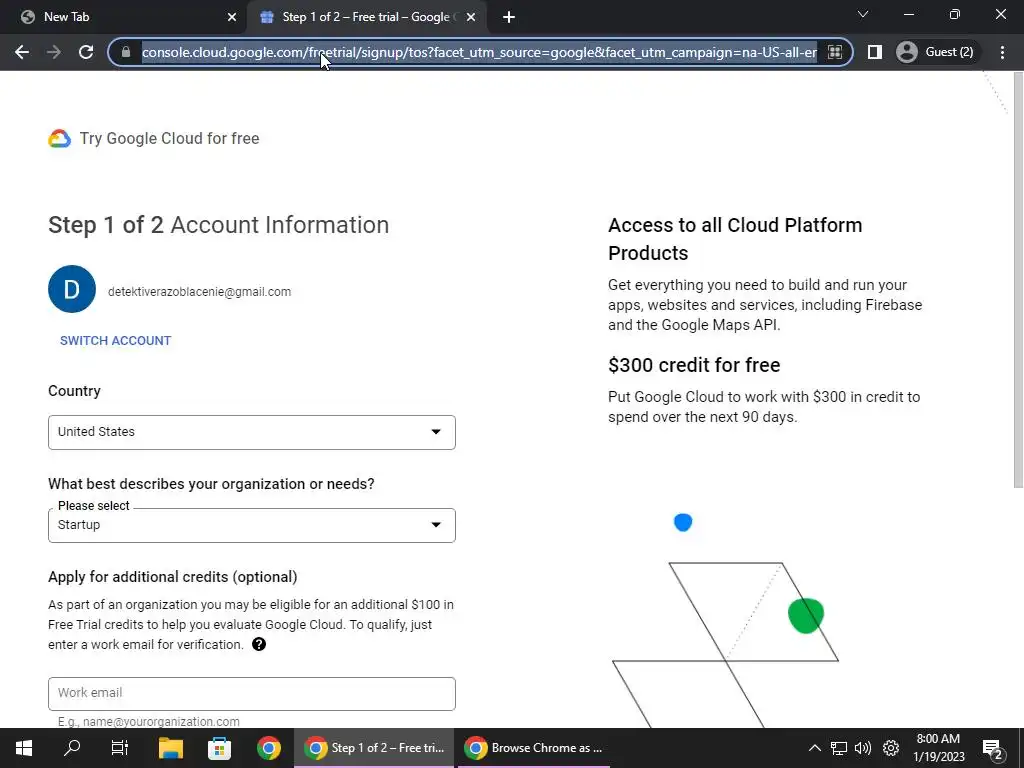Open the Windows Start menu

tap(24, 748)
